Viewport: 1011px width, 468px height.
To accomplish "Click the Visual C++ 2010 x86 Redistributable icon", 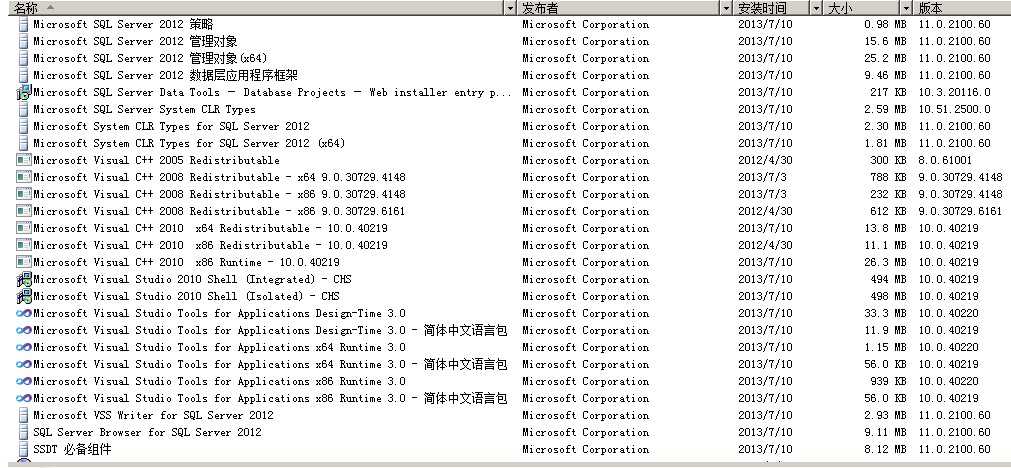I will (24, 246).
